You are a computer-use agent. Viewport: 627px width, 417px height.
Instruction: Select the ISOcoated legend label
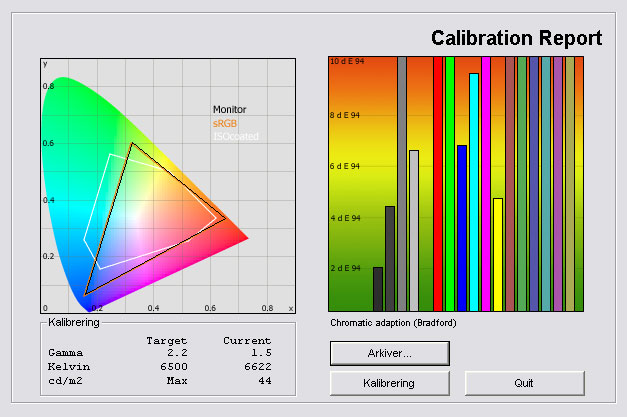click(x=236, y=136)
